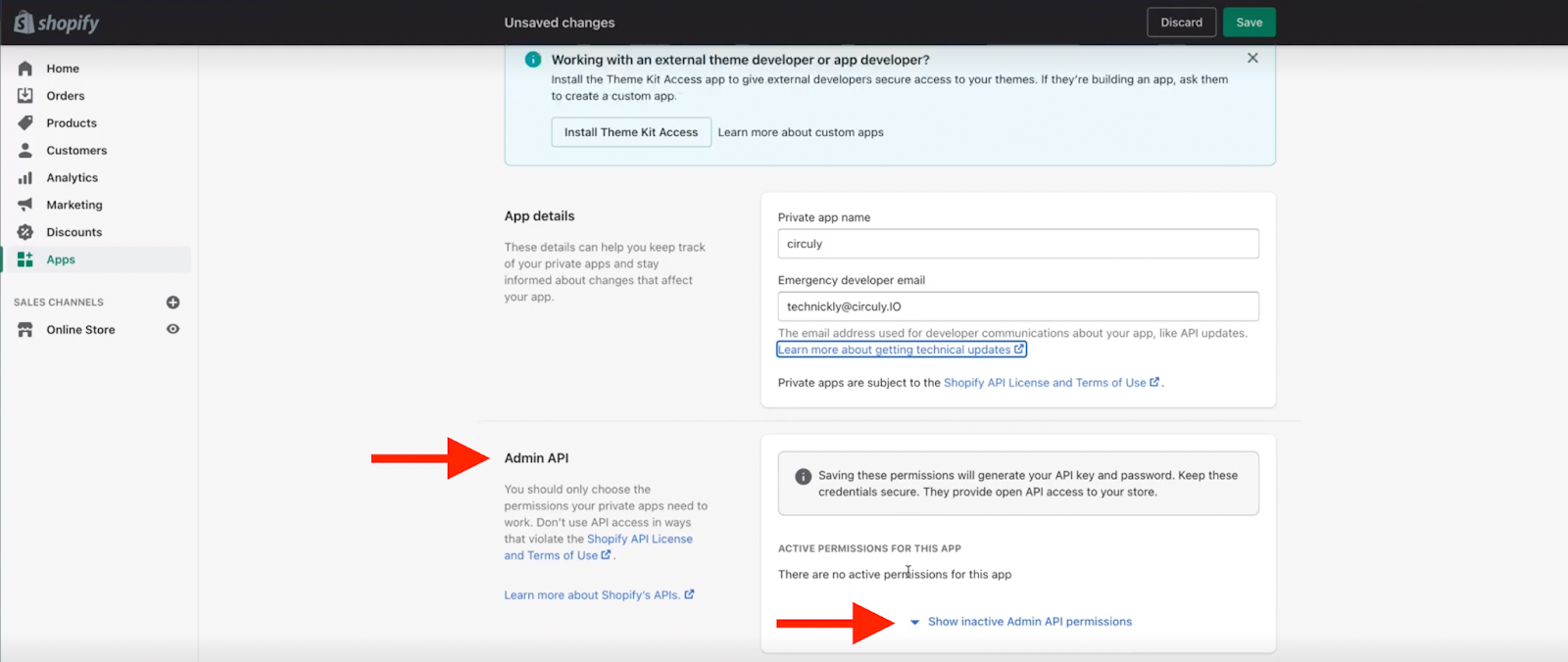Add a sales channel with plus icon
1568x662 pixels.
pyautogui.click(x=172, y=303)
